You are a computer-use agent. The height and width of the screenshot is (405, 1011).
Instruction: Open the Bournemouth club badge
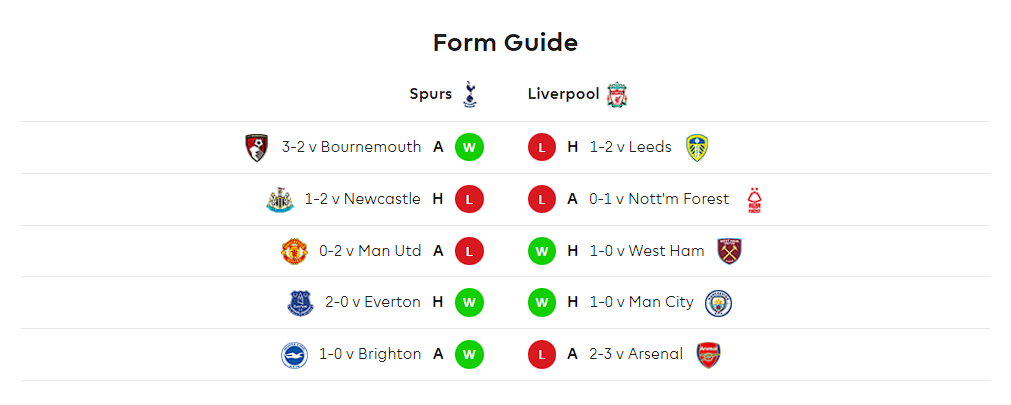pos(257,148)
